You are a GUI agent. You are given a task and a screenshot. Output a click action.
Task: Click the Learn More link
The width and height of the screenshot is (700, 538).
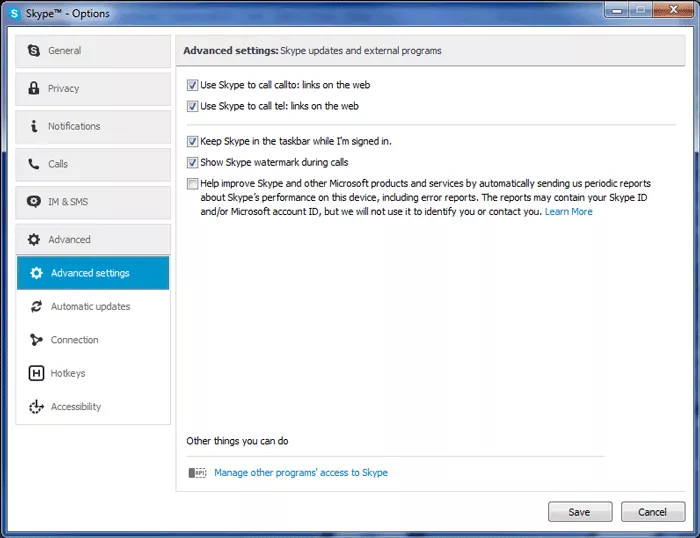tap(568, 212)
